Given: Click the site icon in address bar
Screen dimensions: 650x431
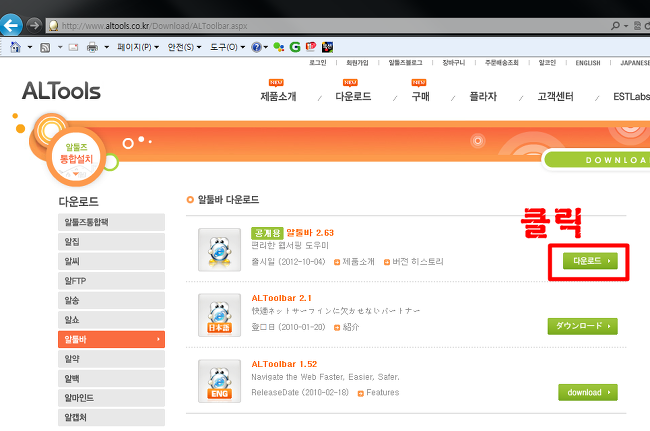Looking at the screenshot, I should (x=53, y=26).
